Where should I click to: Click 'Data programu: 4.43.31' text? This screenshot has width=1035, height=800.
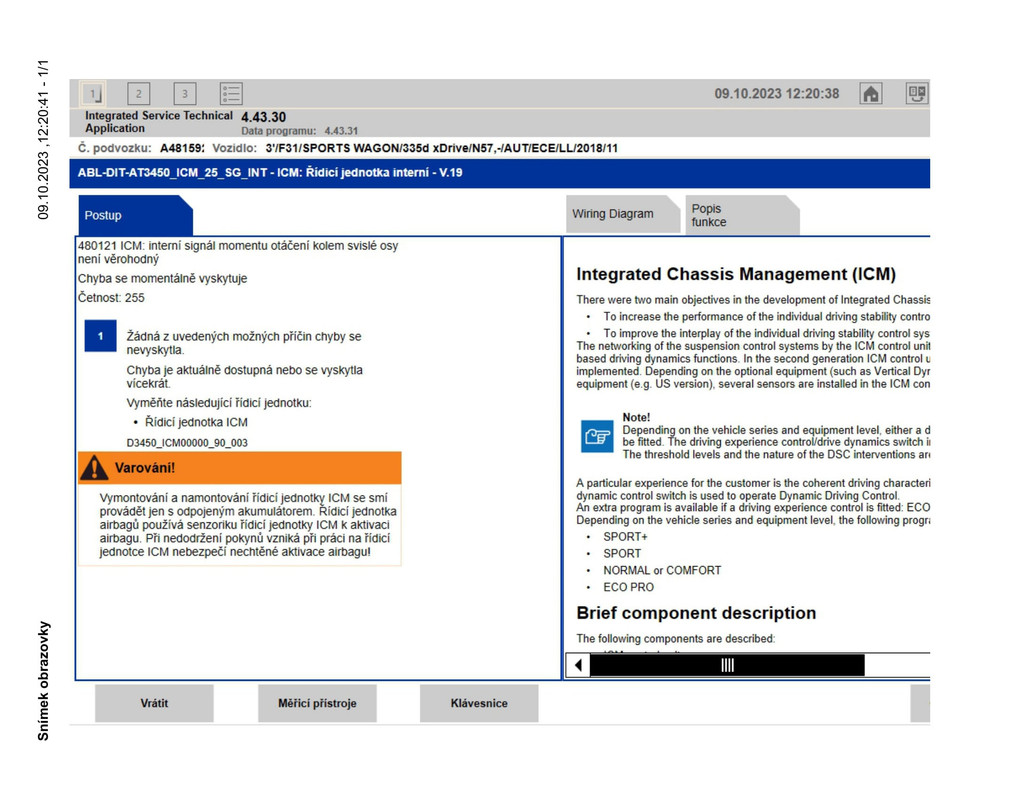(300, 131)
